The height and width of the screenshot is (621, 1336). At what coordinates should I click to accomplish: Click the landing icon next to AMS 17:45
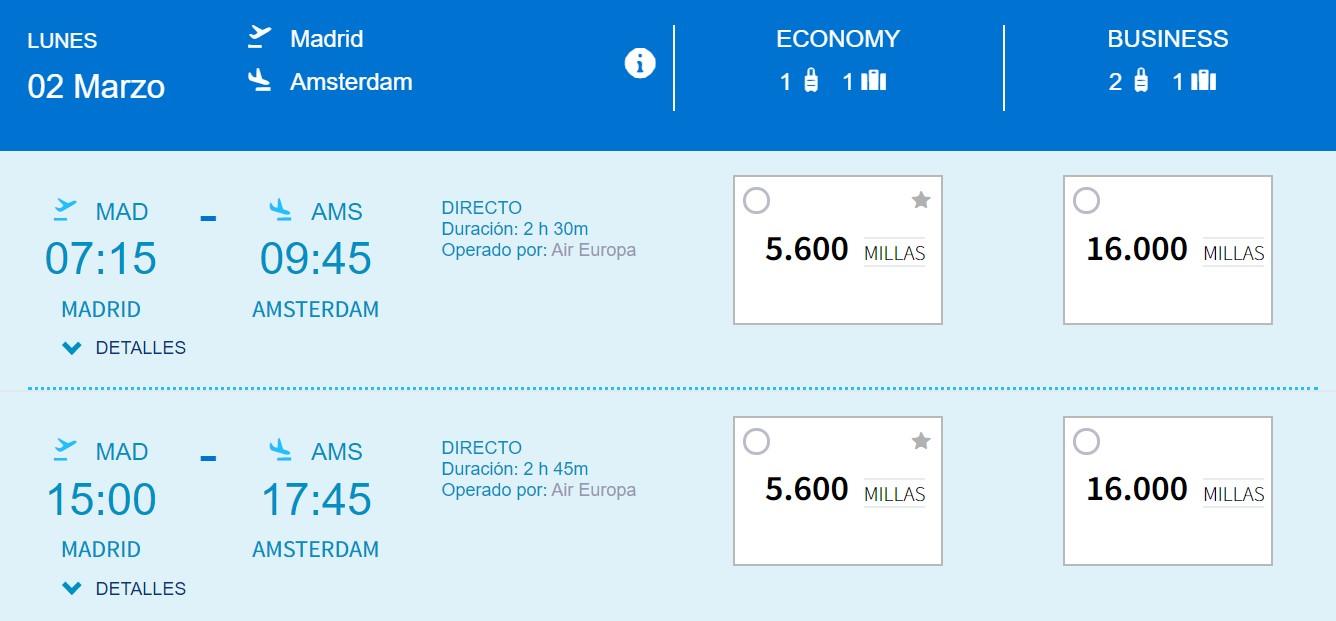point(281,450)
